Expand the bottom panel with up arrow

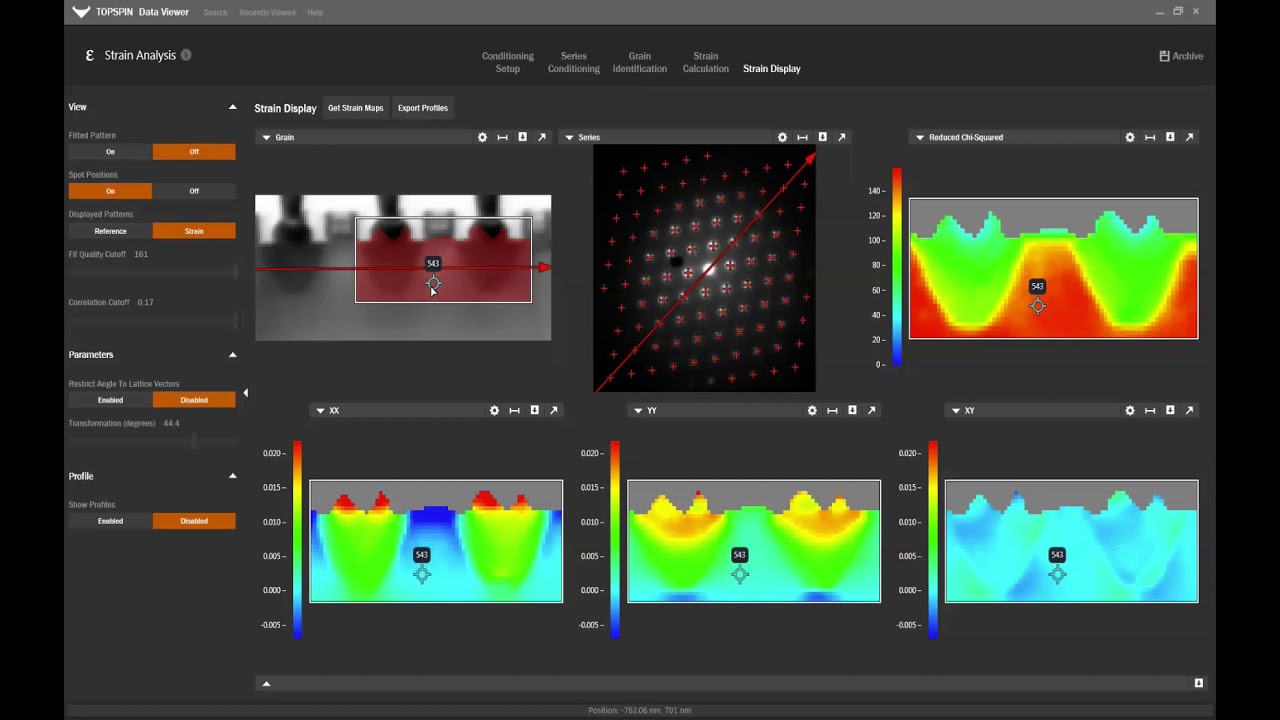click(x=266, y=684)
